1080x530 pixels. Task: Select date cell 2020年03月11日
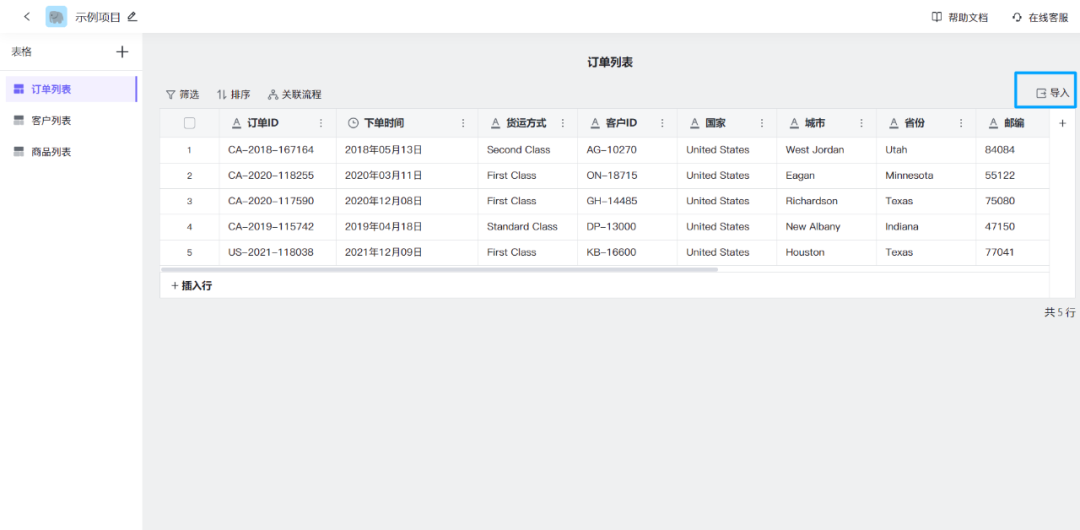point(407,176)
